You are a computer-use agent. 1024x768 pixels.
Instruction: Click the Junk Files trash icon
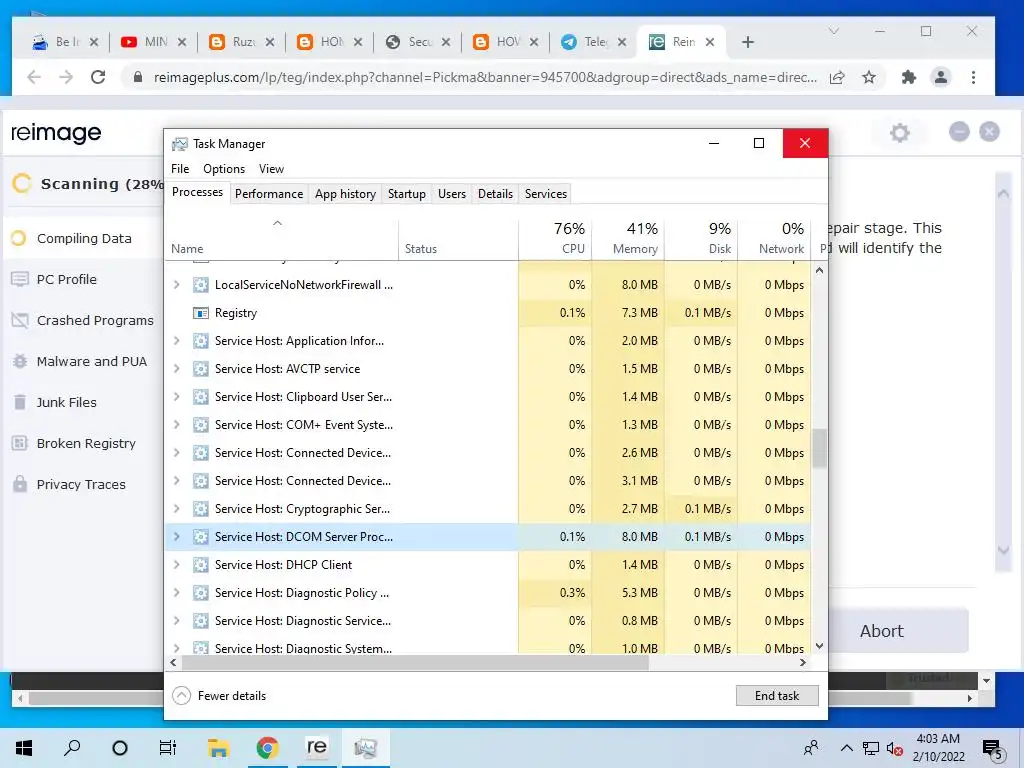point(20,402)
